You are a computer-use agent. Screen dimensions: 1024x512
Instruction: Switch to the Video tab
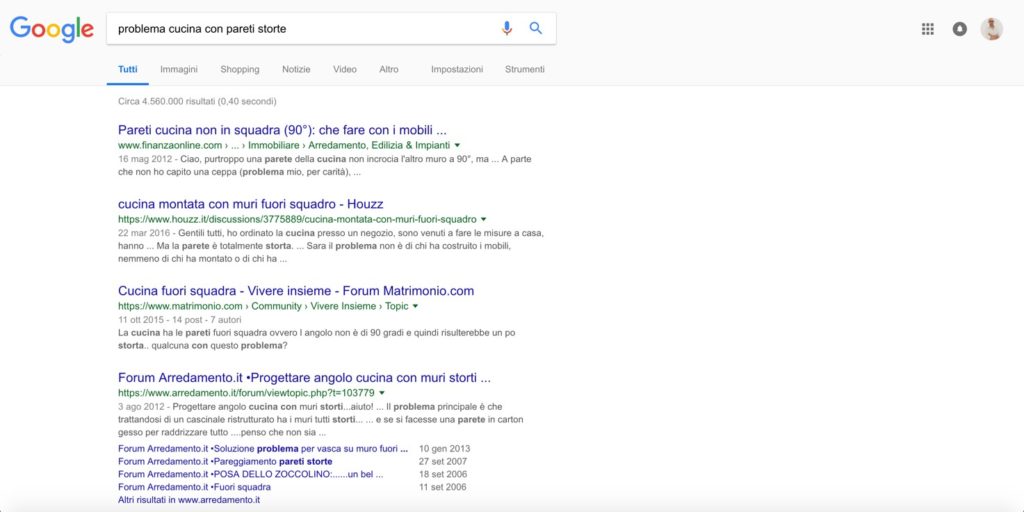coord(345,69)
